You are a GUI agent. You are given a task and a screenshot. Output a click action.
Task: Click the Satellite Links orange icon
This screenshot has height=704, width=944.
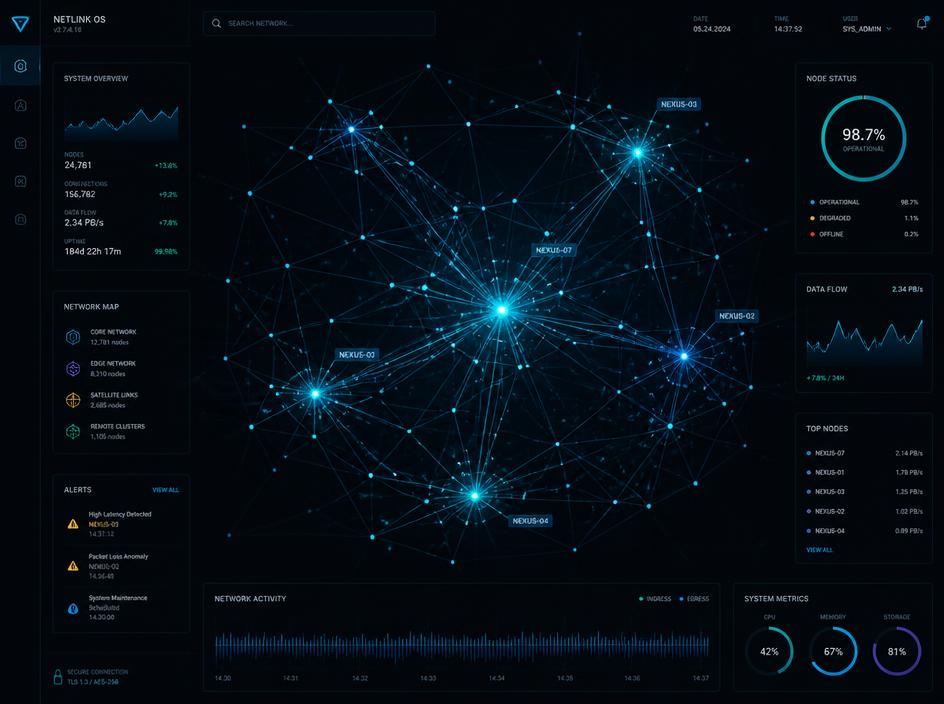[x=73, y=400]
